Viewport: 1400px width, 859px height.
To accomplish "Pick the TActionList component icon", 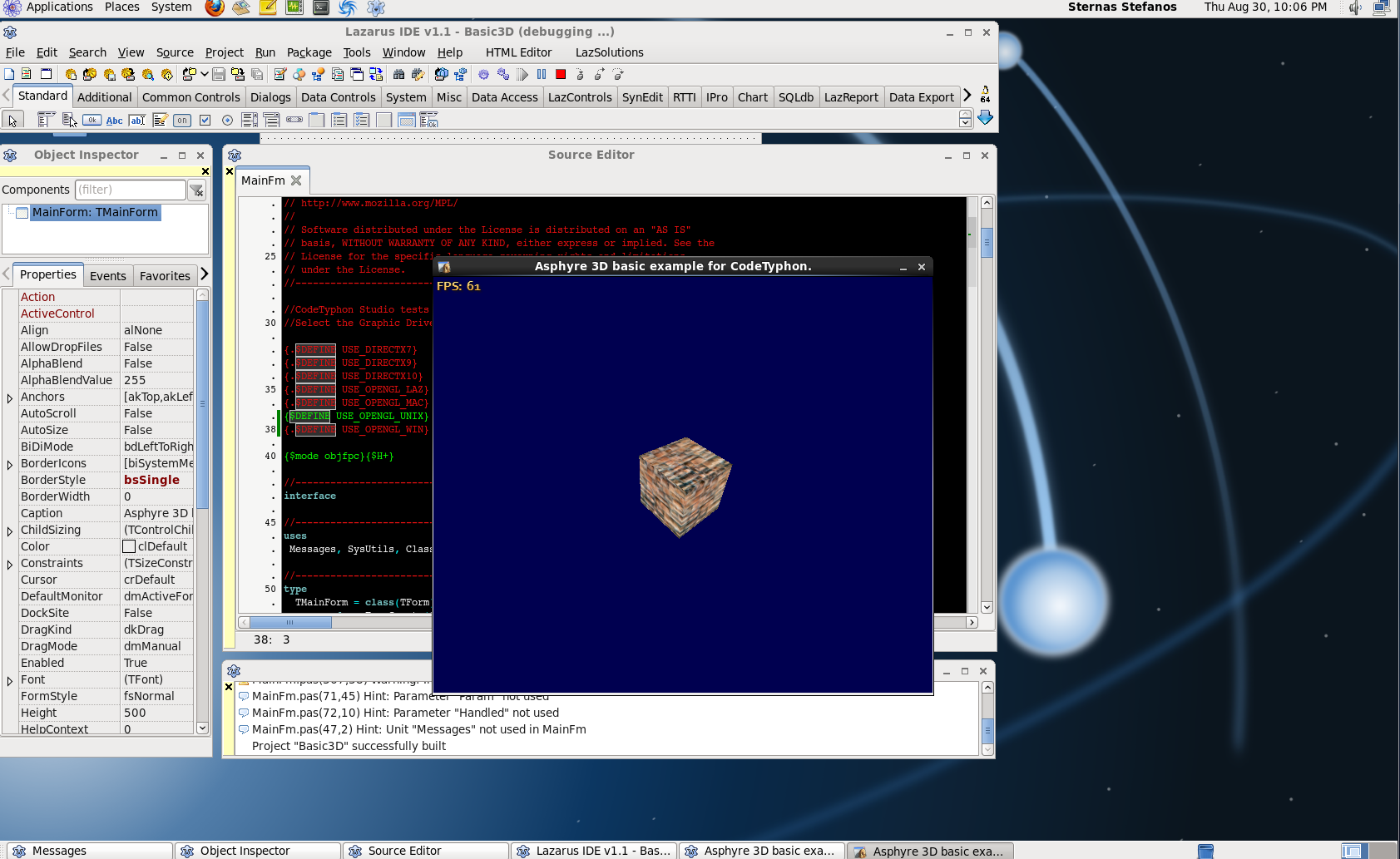I will pos(429,120).
